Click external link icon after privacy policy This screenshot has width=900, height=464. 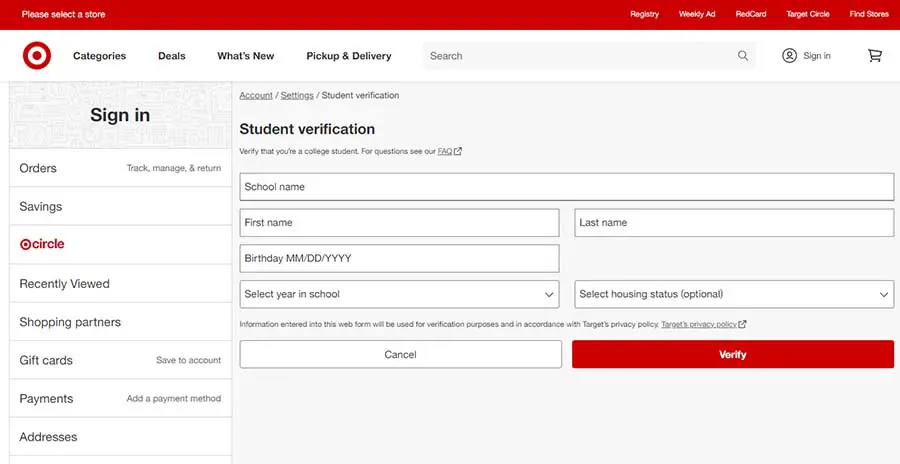[x=742, y=324]
